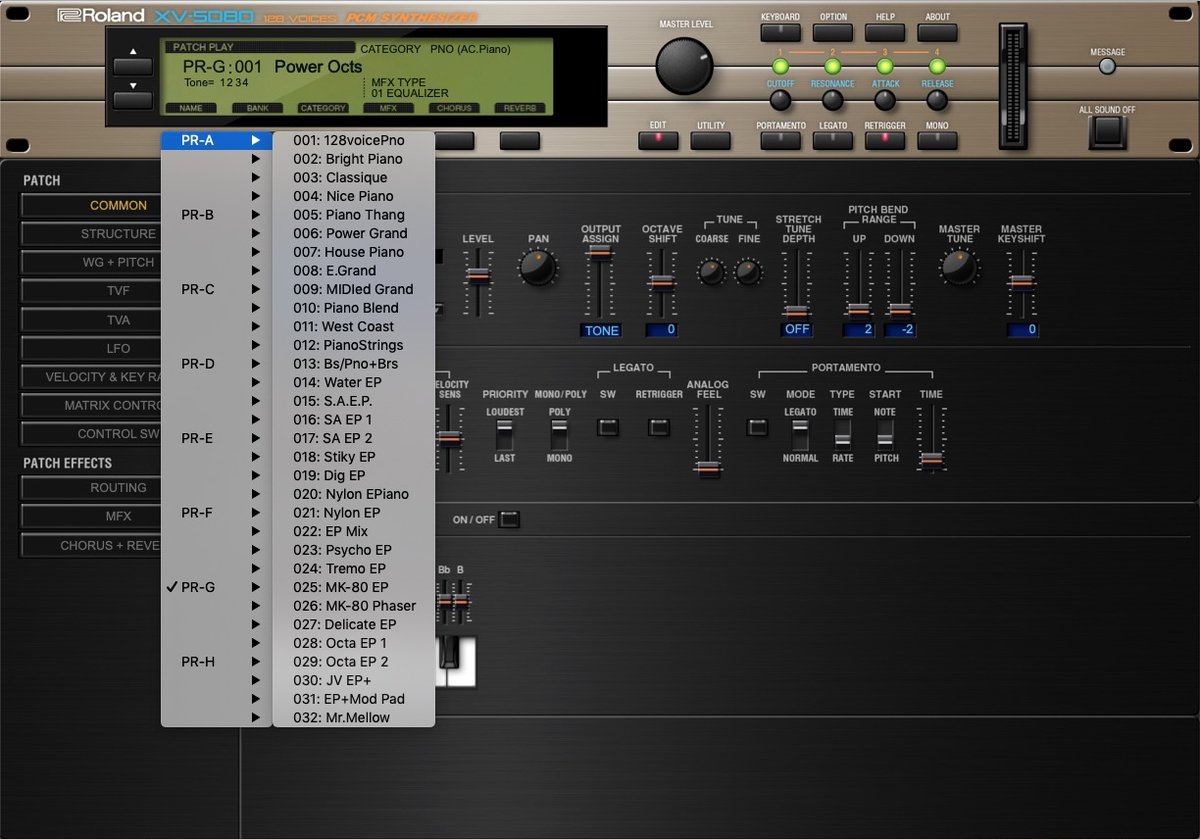
Task: Select patch 006: Power Grand
Action: (x=354, y=233)
